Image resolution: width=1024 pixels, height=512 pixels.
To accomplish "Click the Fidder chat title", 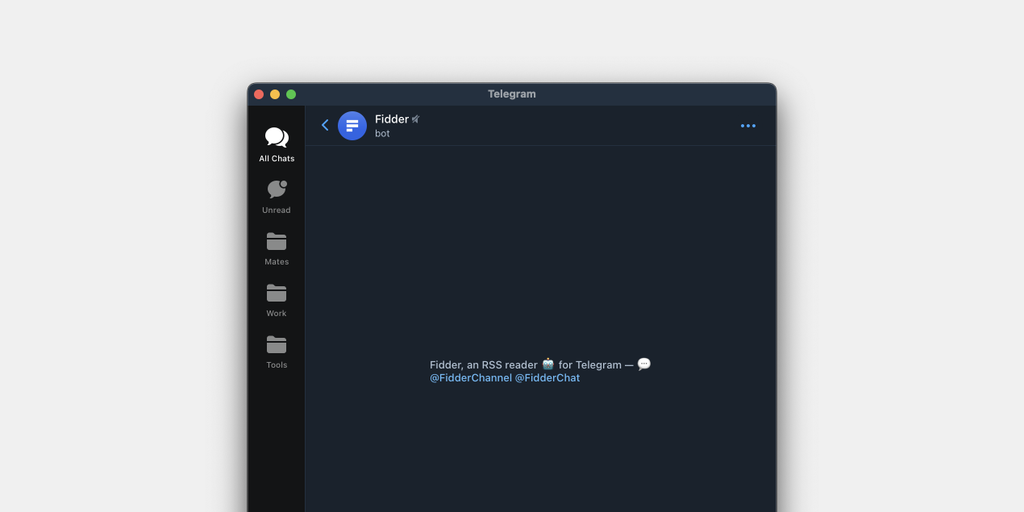I will (x=391, y=119).
